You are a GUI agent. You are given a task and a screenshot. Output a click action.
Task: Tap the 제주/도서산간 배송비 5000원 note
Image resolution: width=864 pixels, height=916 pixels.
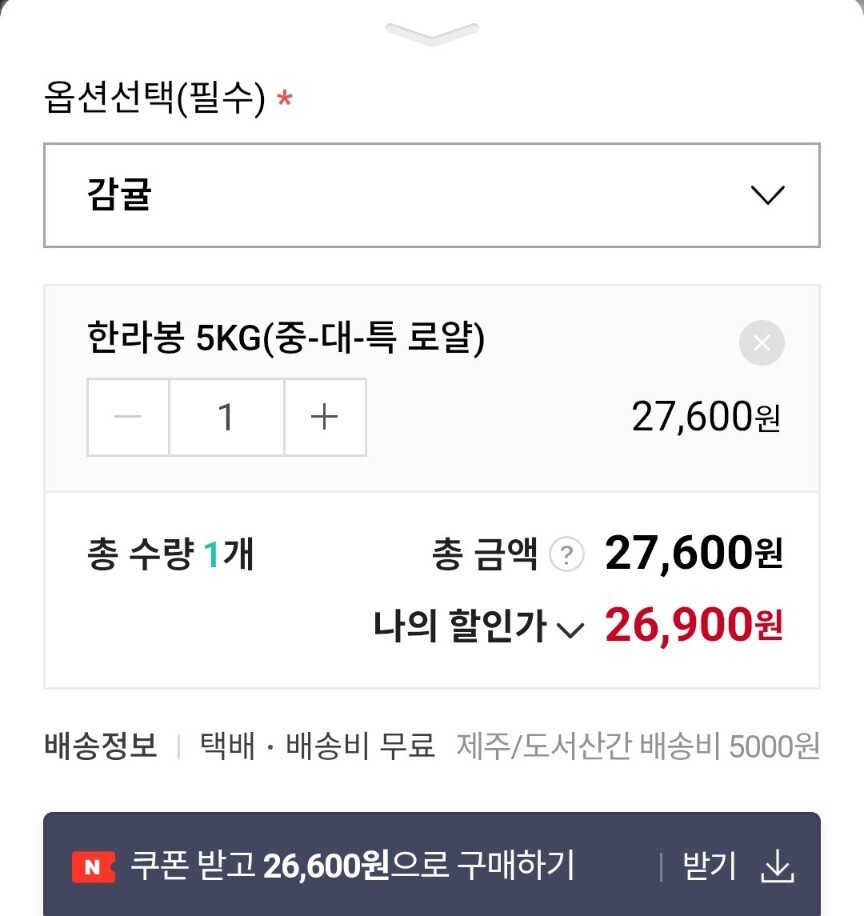[x=637, y=746]
